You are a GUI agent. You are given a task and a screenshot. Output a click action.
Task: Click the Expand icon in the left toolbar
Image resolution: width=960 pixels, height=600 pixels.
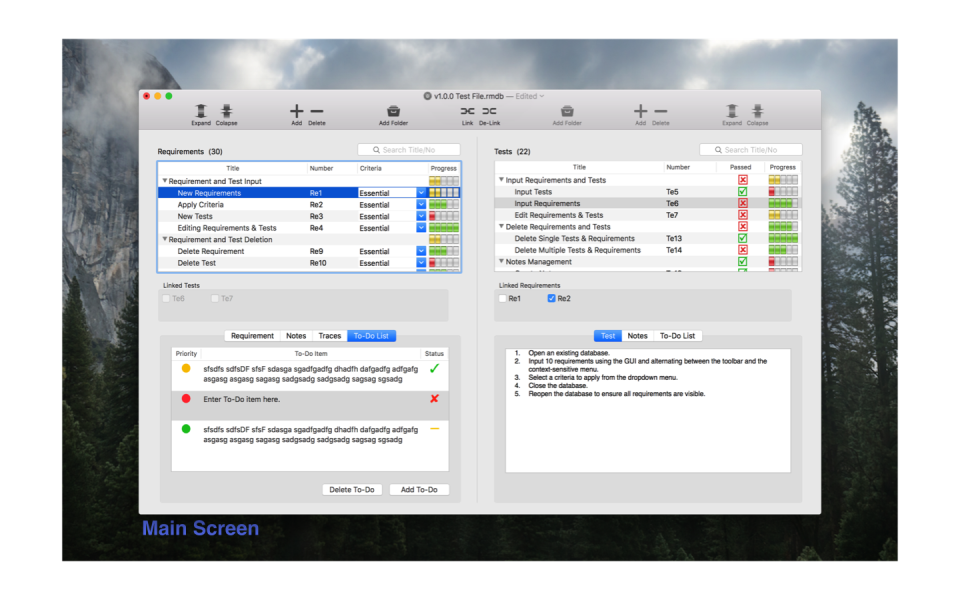click(x=200, y=112)
